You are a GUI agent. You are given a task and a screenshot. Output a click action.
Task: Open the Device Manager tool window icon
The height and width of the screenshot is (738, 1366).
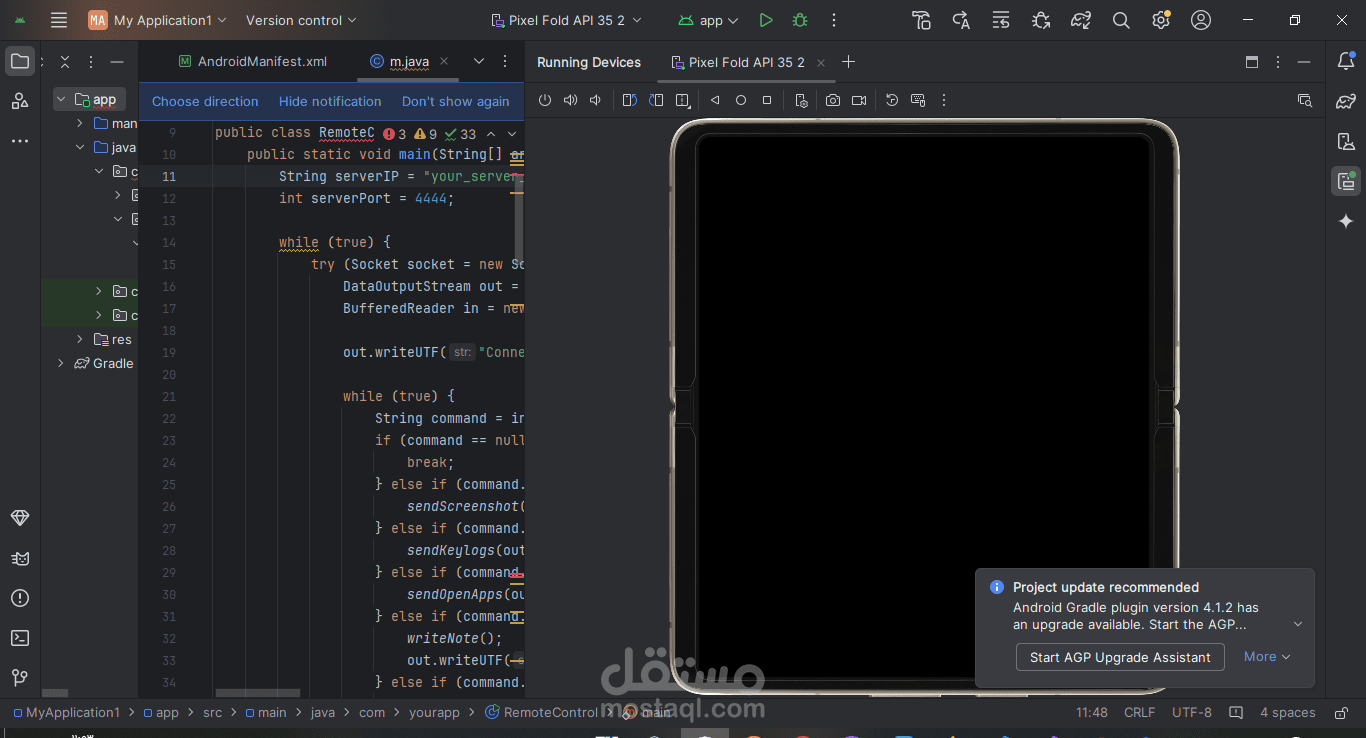tap(1346, 141)
